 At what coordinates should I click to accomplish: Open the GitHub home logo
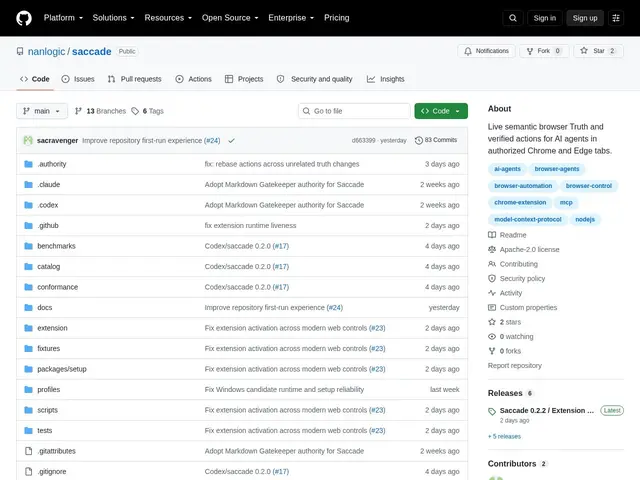pos(24,18)
